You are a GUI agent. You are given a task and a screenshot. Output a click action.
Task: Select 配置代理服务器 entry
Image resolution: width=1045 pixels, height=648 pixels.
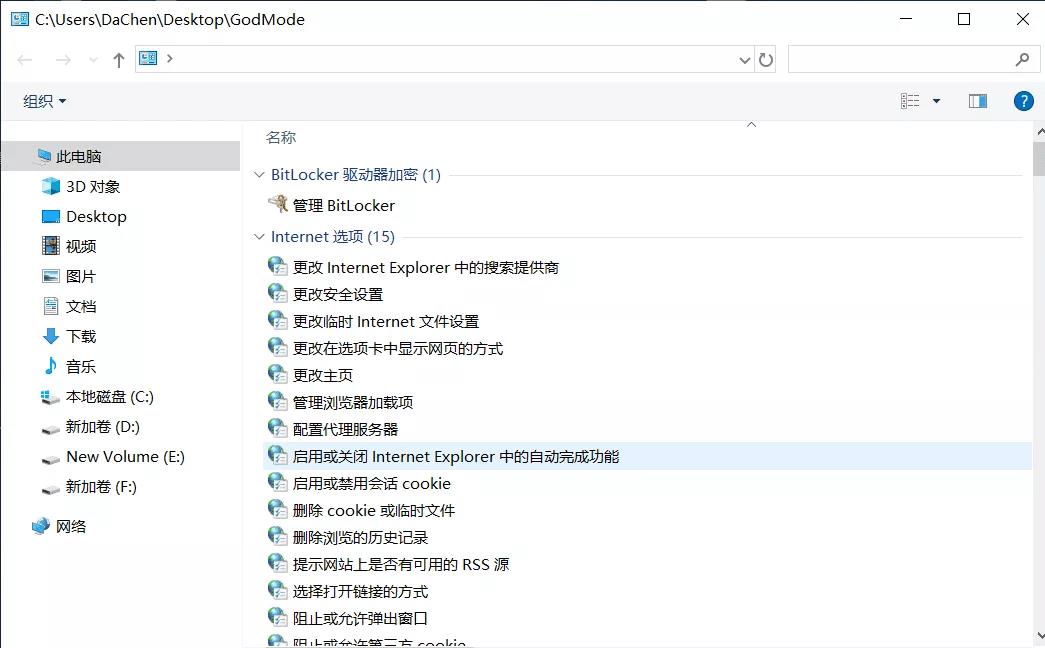pos(345,429)
